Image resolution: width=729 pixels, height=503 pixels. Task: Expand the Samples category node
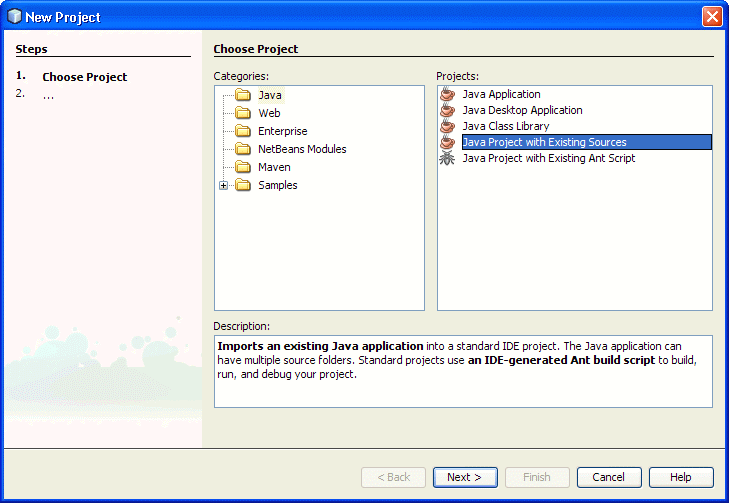pos(224,185)
